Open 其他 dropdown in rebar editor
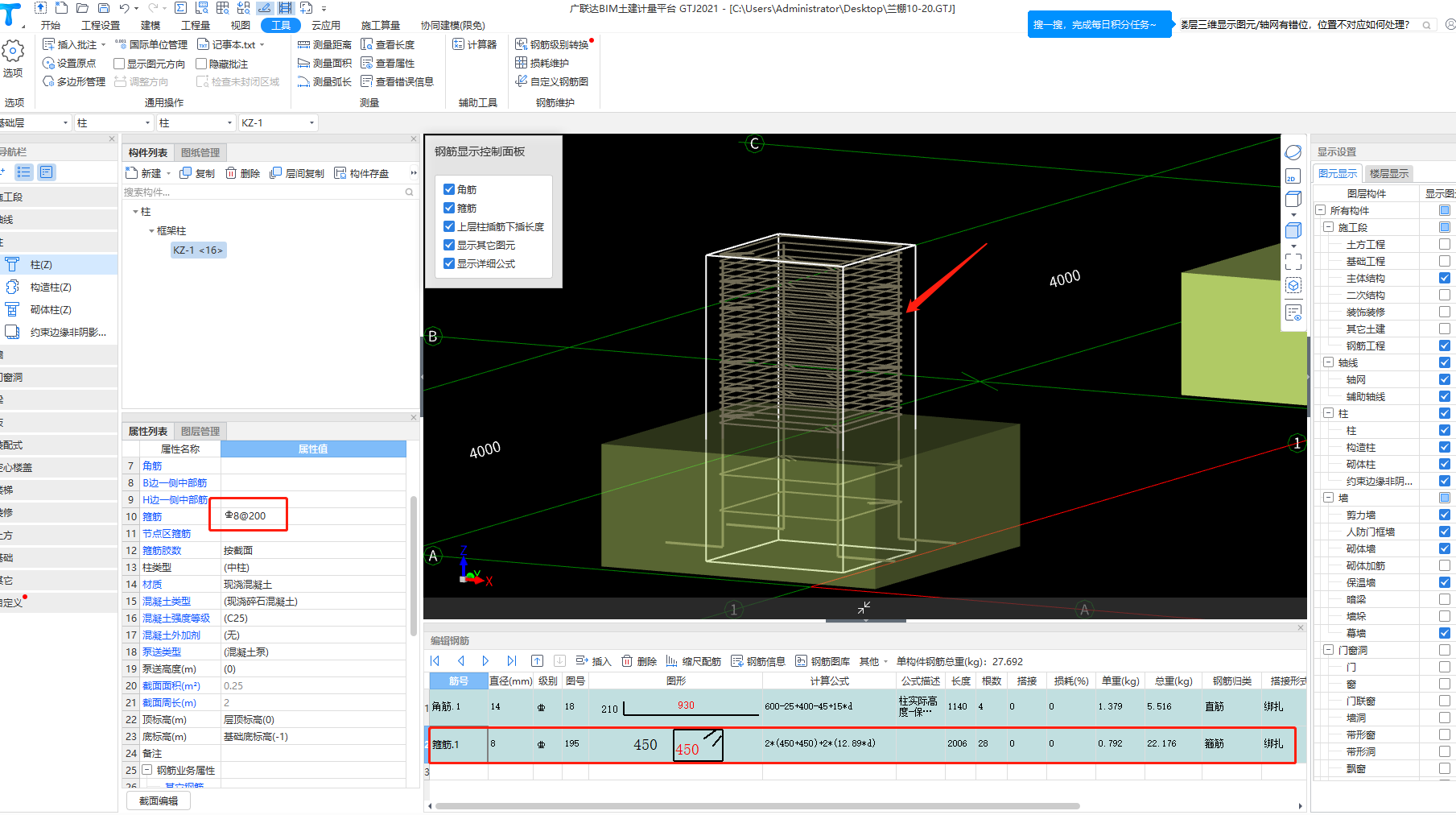The image size is (1456, 815). pyautogui.click(x=873, y=661)
